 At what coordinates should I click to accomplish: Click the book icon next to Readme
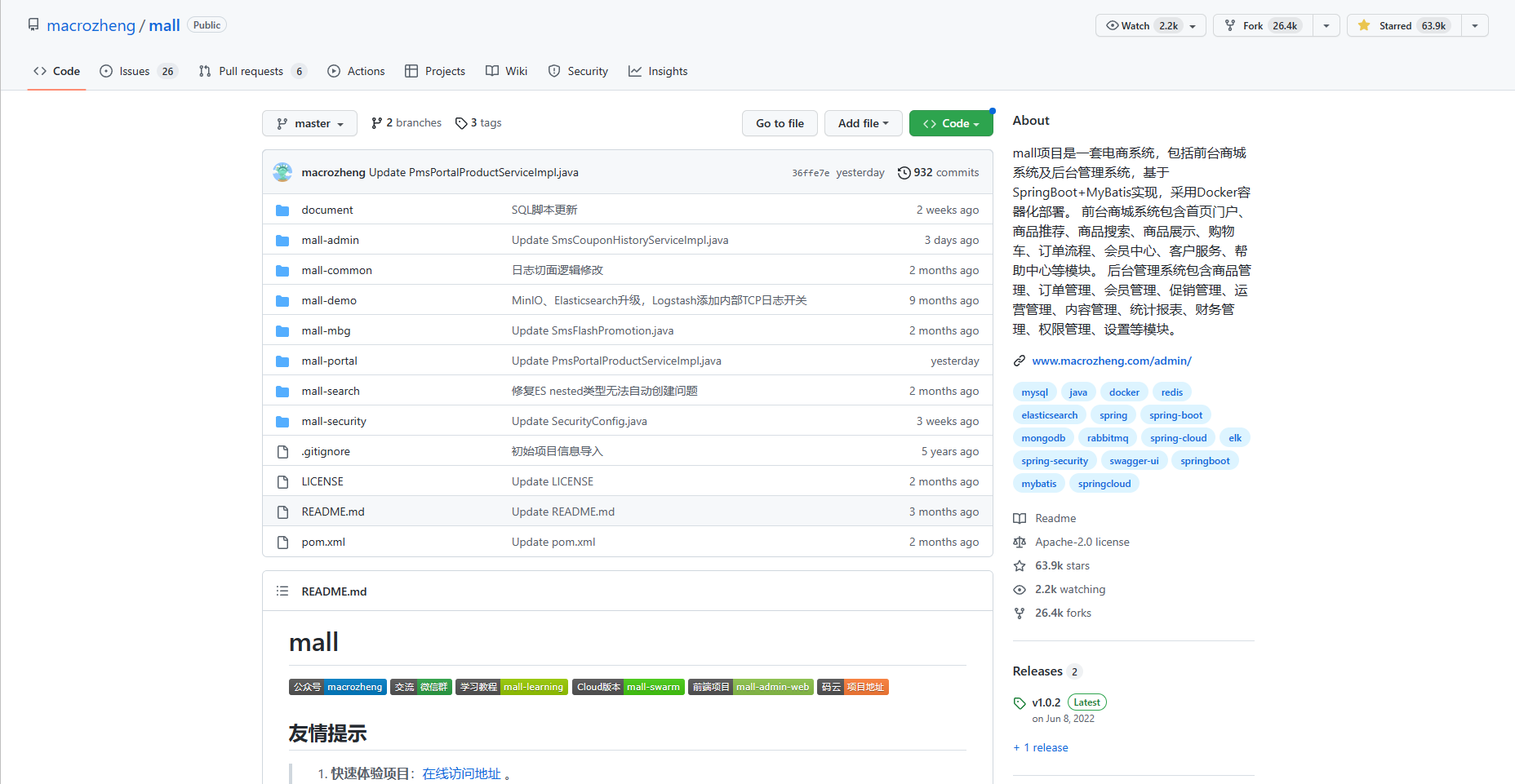coord(1020,518)
